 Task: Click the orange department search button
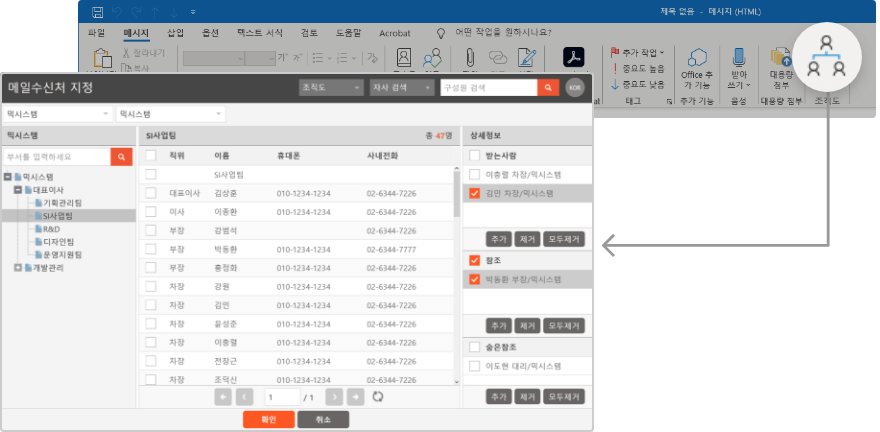click(x=121, y=157)
